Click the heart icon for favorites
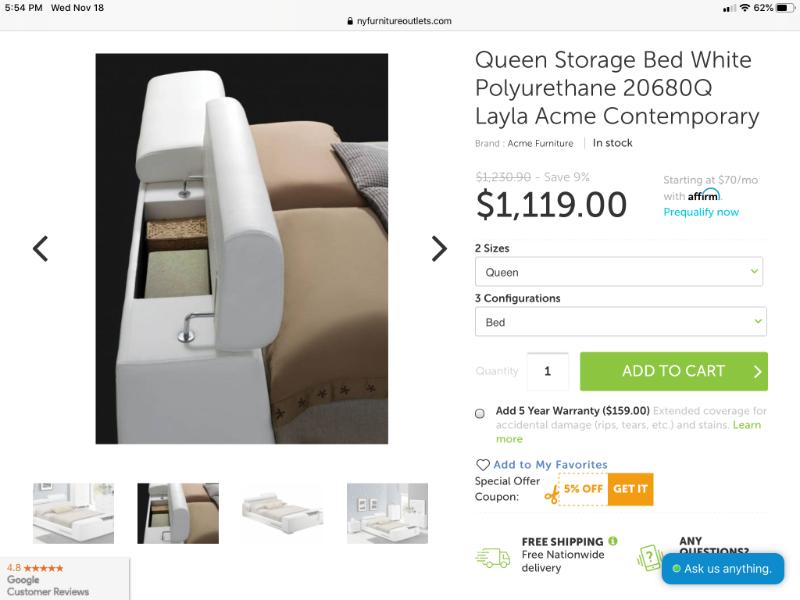800x600 pixels. coord(483,465)
